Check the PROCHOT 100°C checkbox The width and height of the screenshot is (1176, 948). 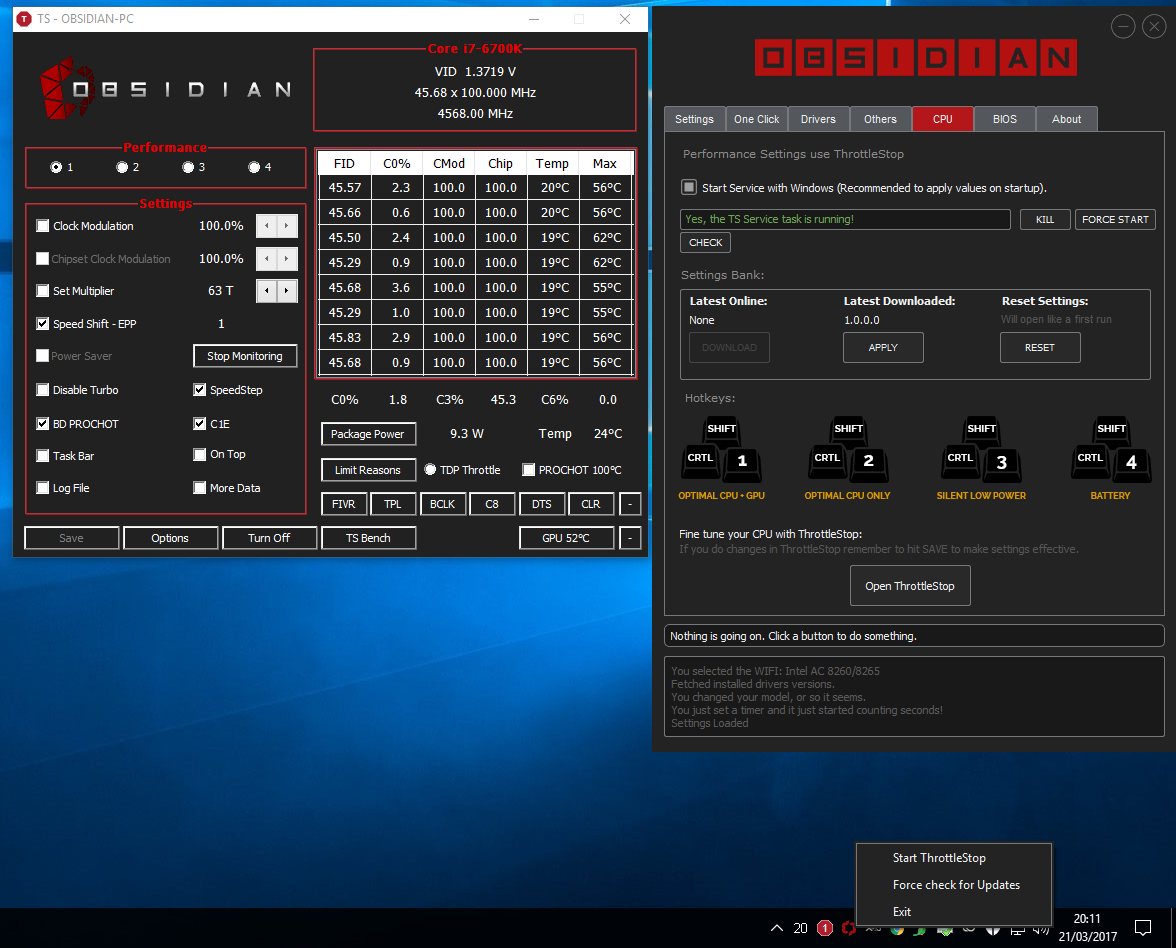pos(529,470)
